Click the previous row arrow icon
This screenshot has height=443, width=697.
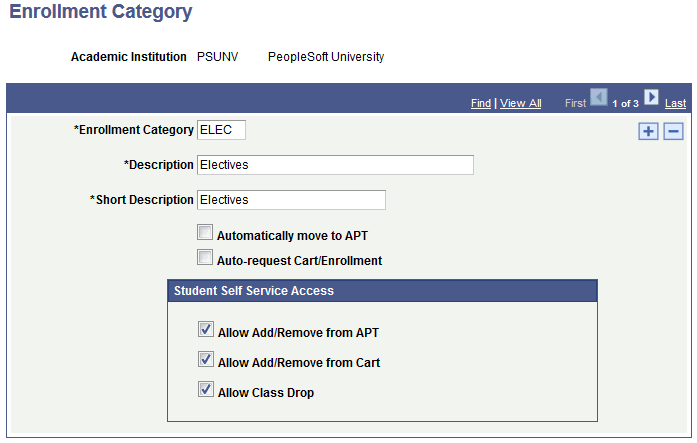point(599,98)
